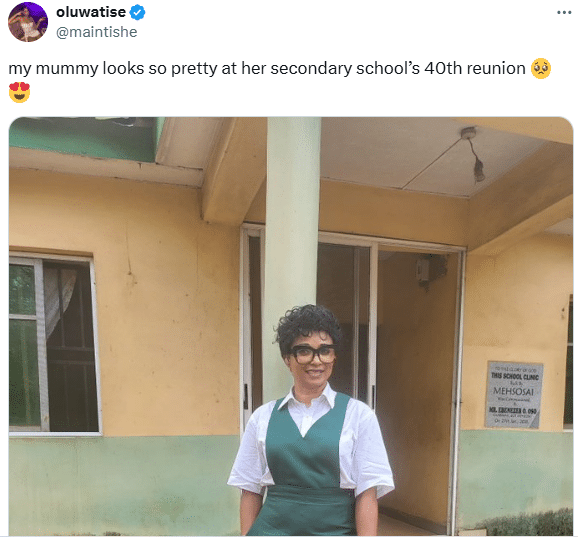Click the blue verified badge
578x537 pixels.
[137, 13]
